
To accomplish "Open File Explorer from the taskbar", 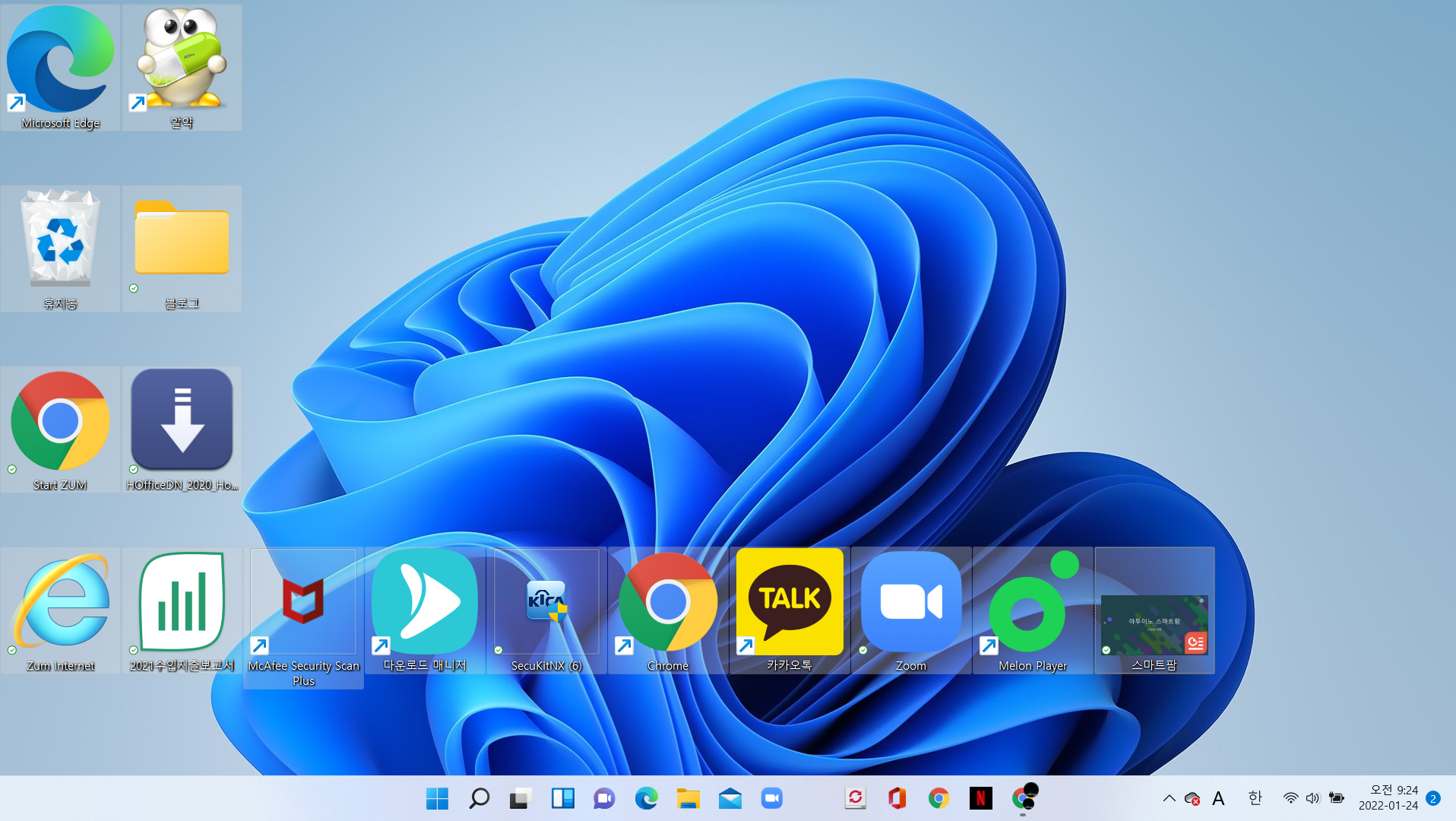I will pos(688,798).
